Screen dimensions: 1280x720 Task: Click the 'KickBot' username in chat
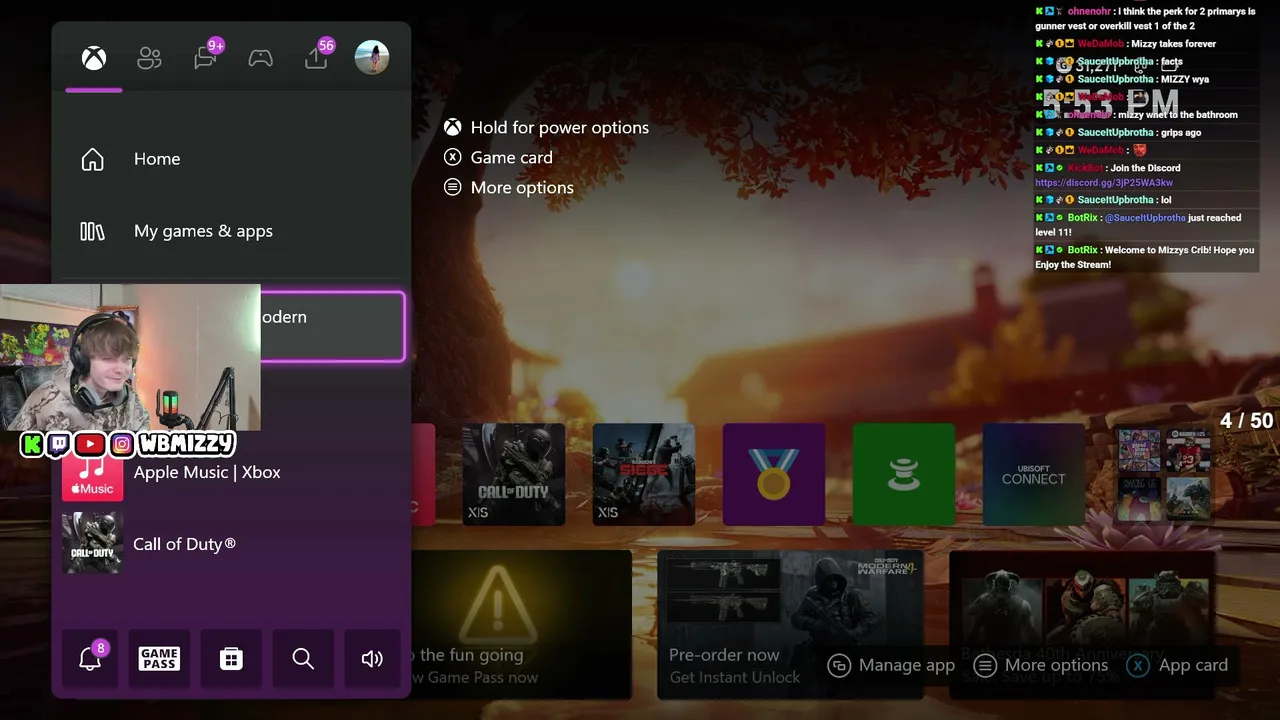click(x=1085, y=168)
